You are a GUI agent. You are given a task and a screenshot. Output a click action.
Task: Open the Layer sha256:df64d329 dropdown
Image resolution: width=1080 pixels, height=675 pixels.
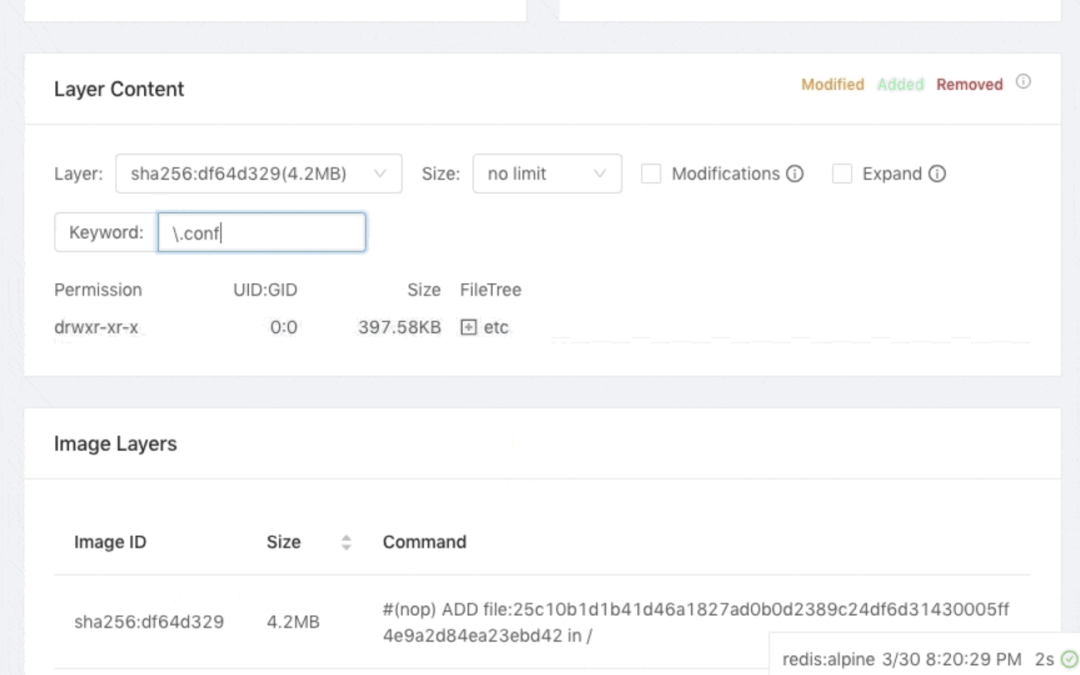[258, 174]
